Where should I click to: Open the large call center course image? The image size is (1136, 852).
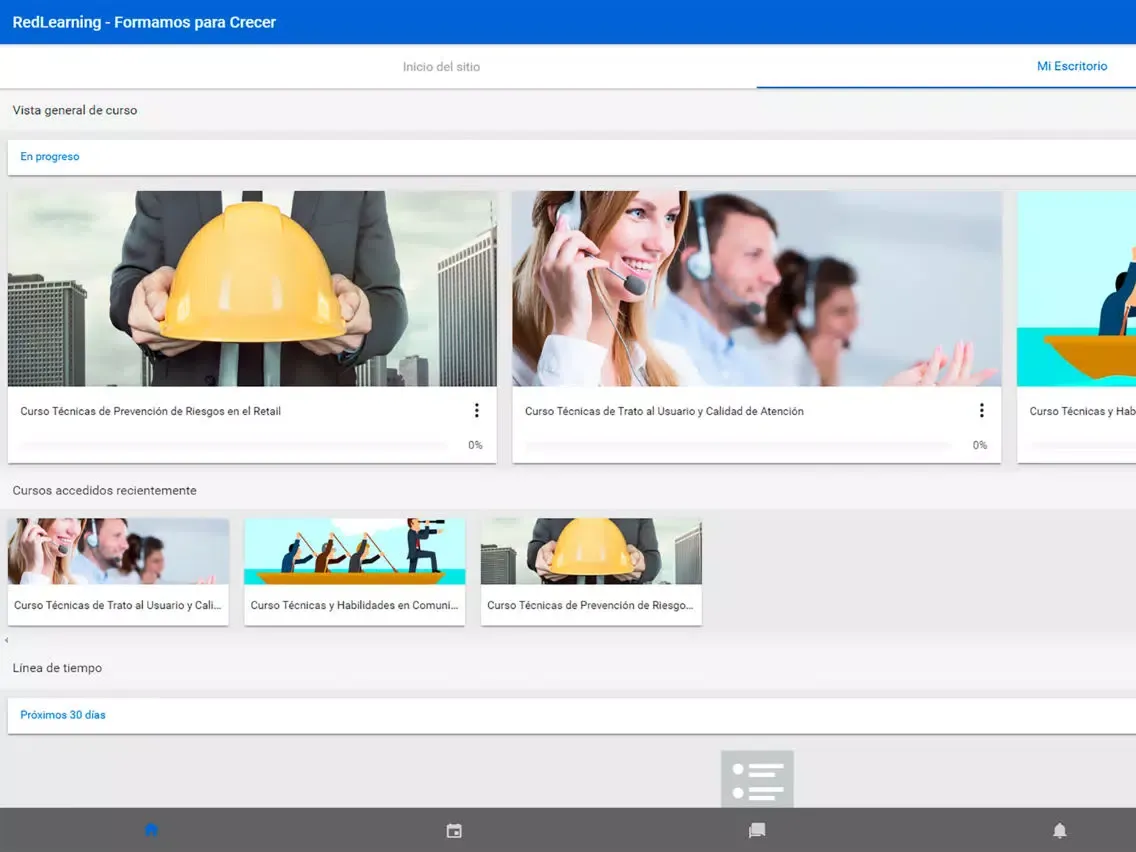point(756,289)
